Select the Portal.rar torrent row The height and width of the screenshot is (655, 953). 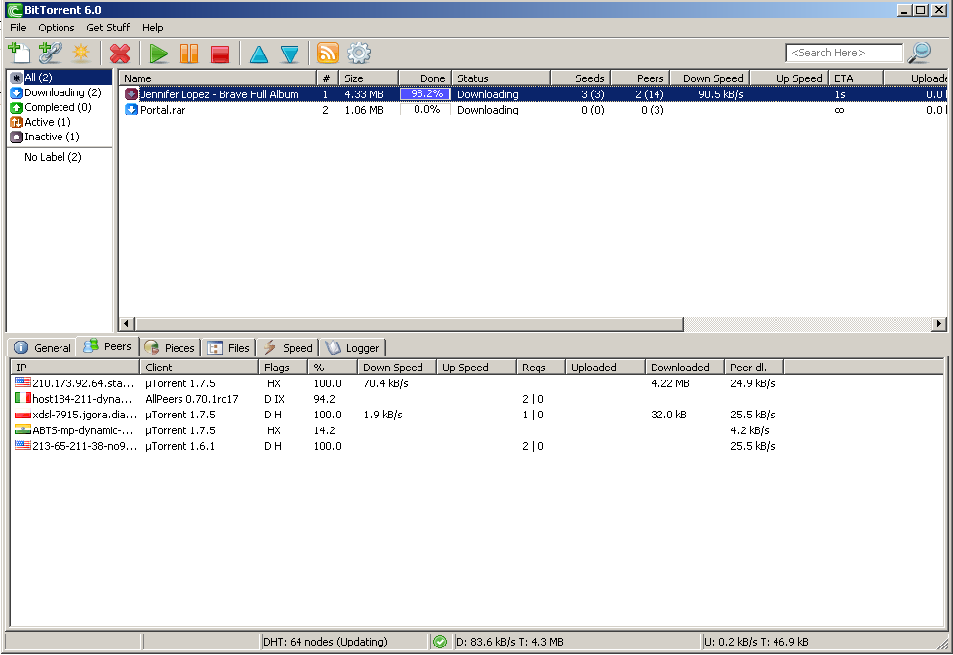533,110
